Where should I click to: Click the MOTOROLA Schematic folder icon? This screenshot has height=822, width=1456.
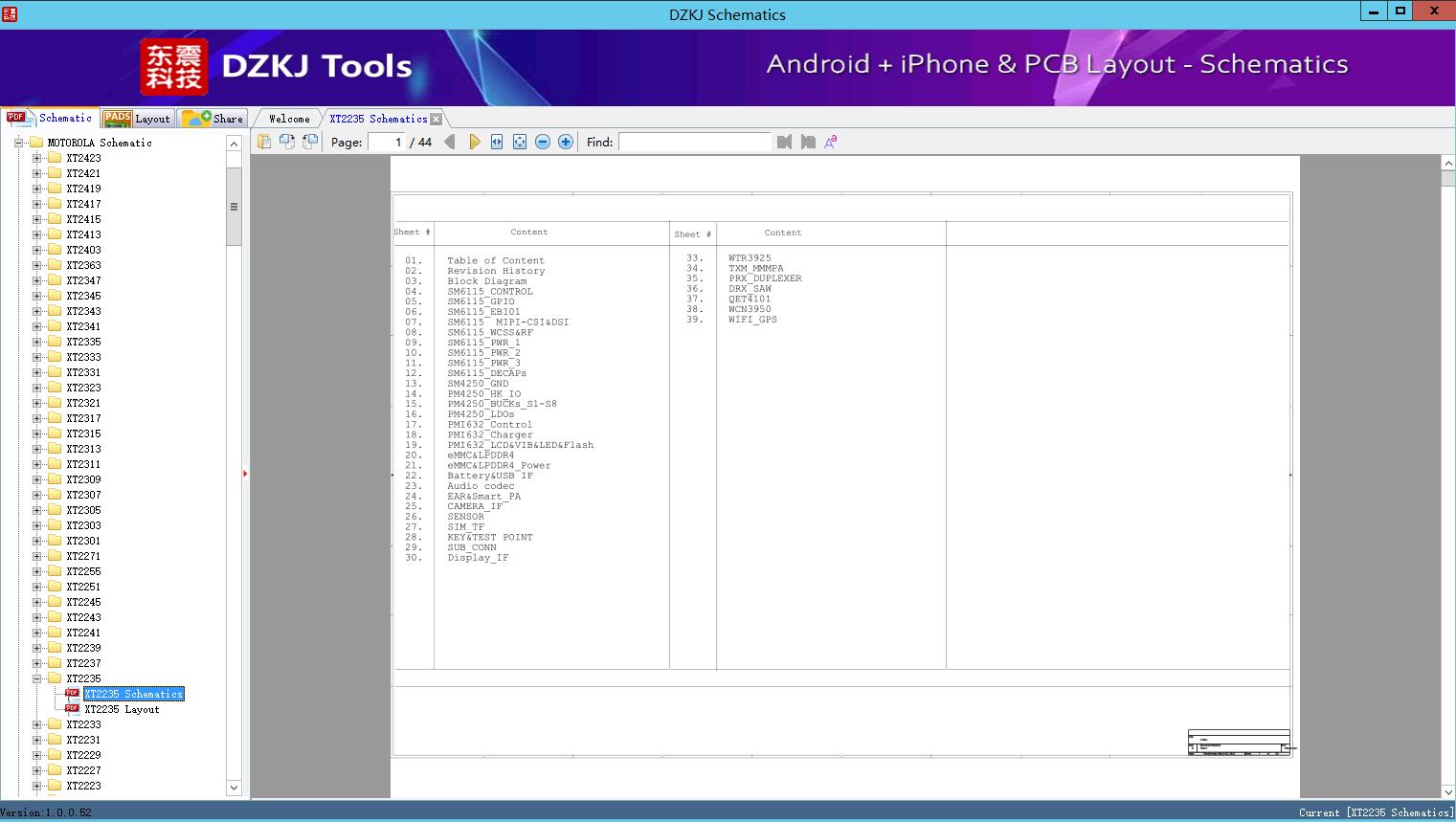pos(36,143)
